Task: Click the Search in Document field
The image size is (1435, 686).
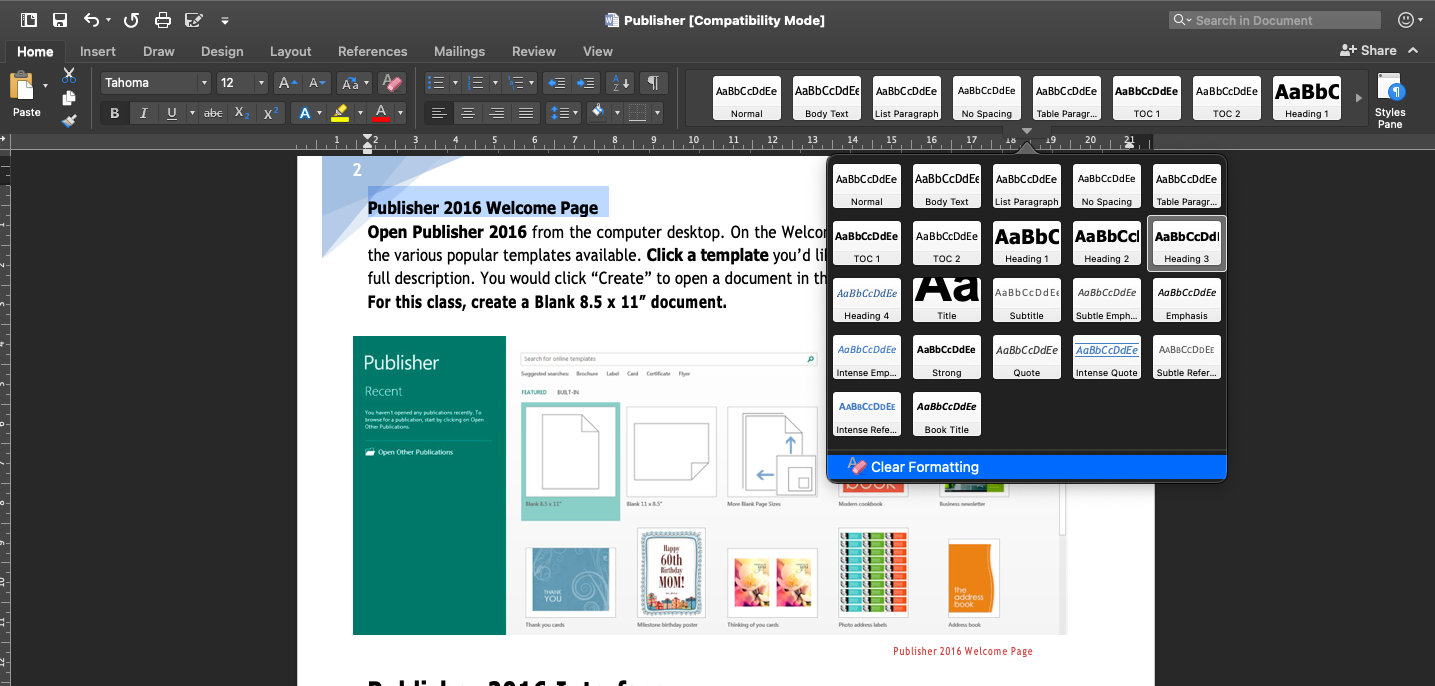Action: (1275, 20)
